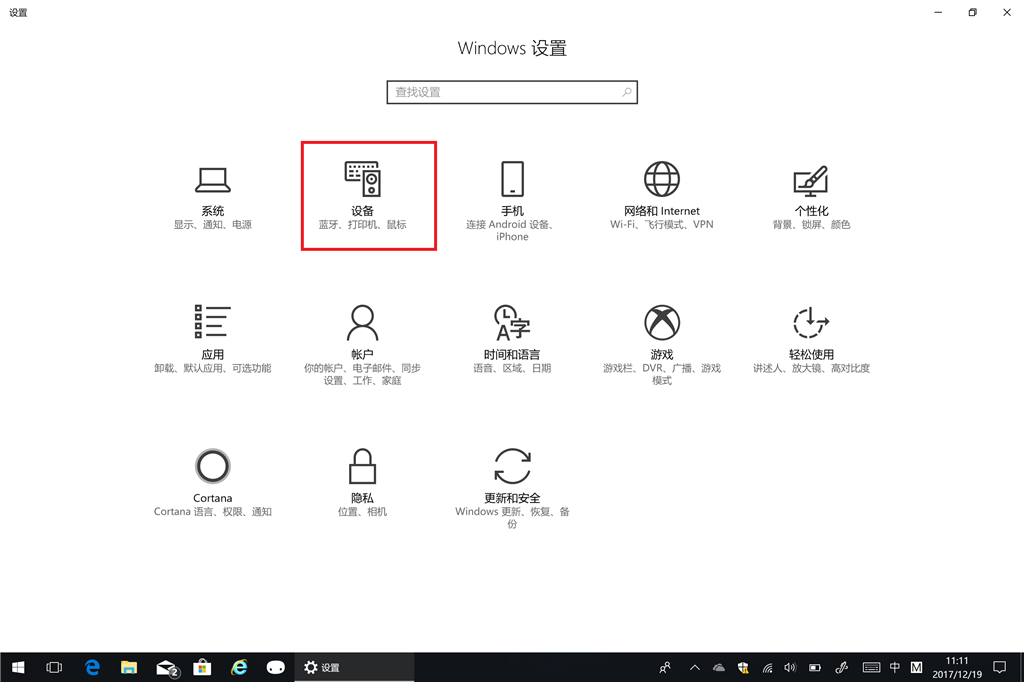The height and width of the screenshot is (682, 1024).
Task: Open 个性化 (Personalization) settings
Action: point(811,196)
